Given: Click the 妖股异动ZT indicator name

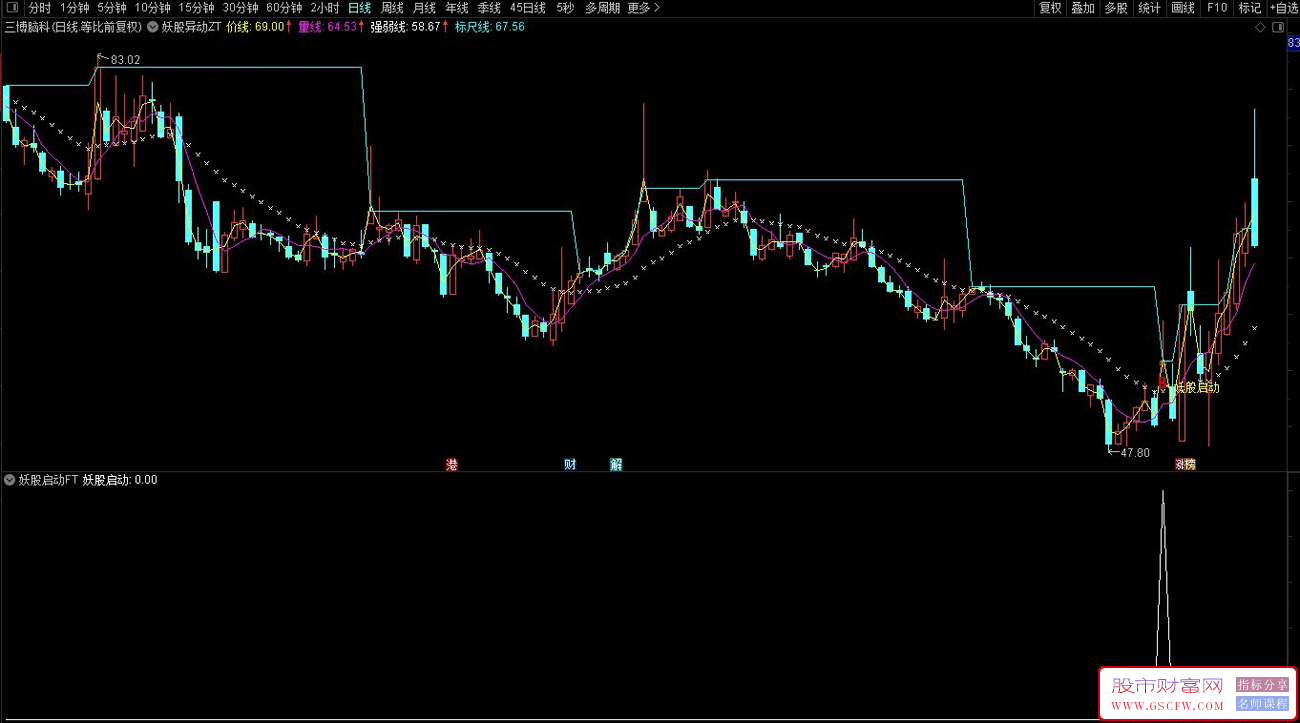Looking at the screenshot, I should [x=191, y=27].
